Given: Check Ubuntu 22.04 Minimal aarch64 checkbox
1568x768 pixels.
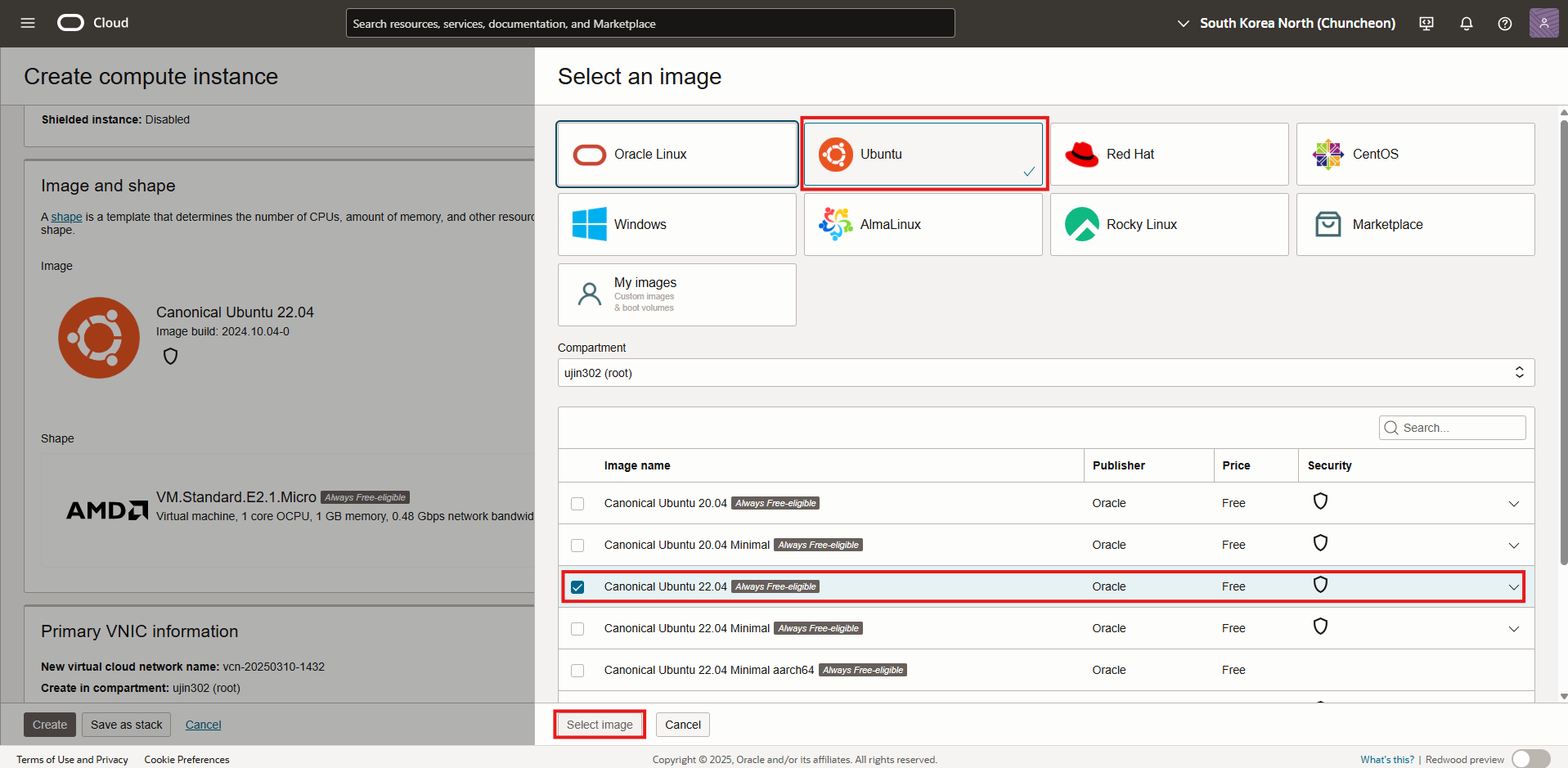Looking at the screenshot, I should pos(577,671).
